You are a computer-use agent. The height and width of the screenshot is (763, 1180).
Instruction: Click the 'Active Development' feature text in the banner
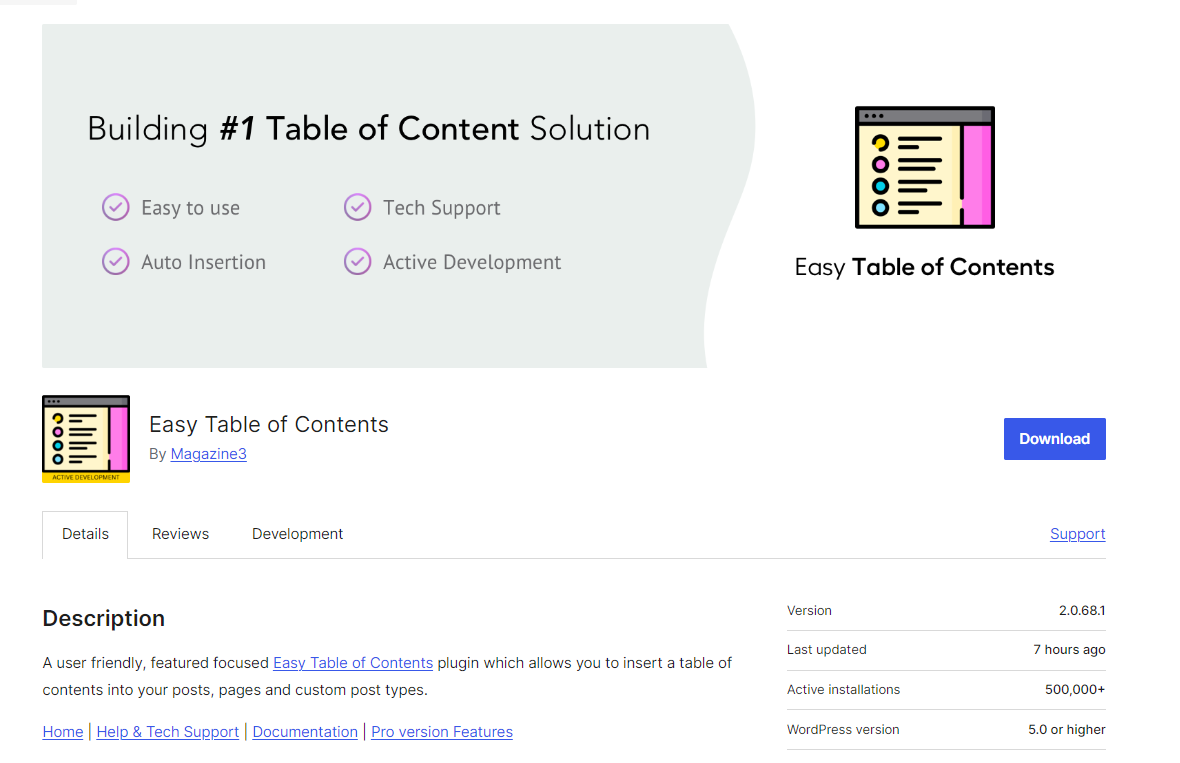(x=472, y=262)
